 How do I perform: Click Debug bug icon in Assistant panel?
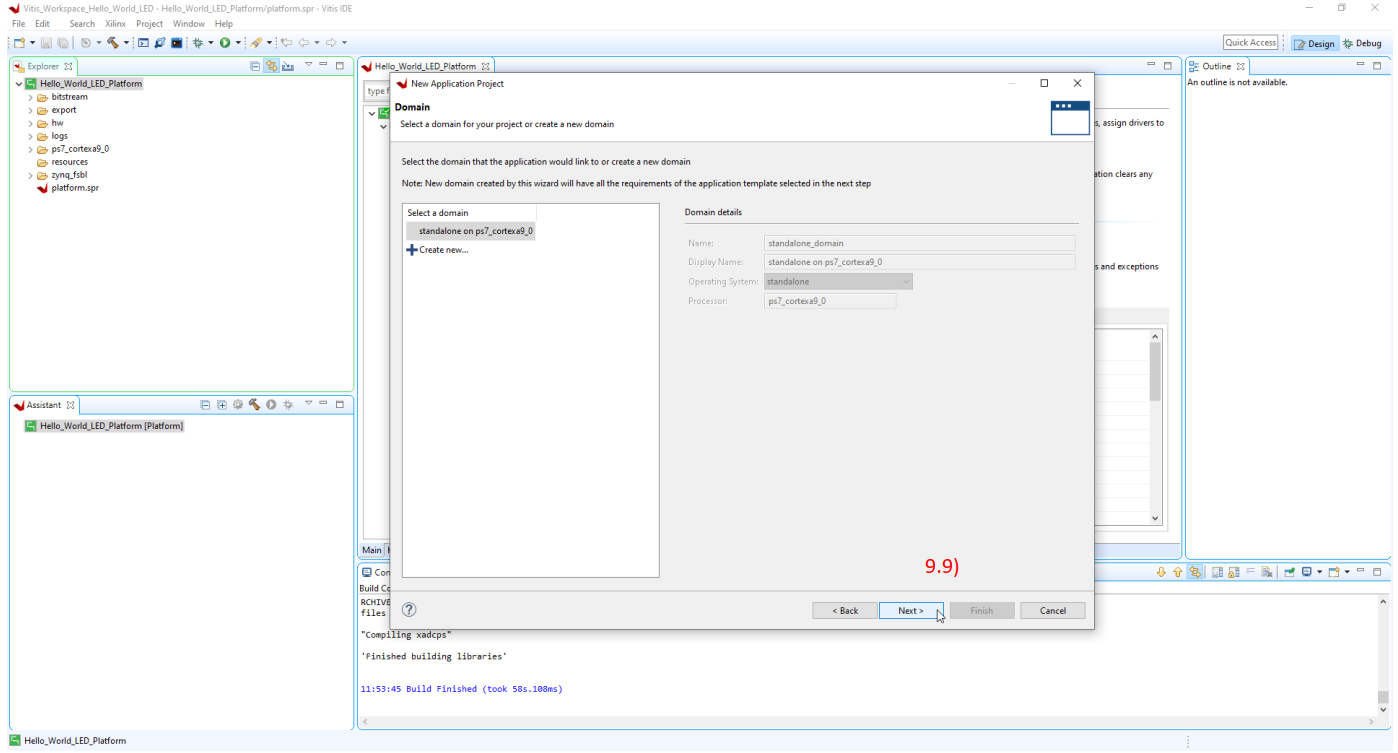pyautogui.click(x=288, y=405)
